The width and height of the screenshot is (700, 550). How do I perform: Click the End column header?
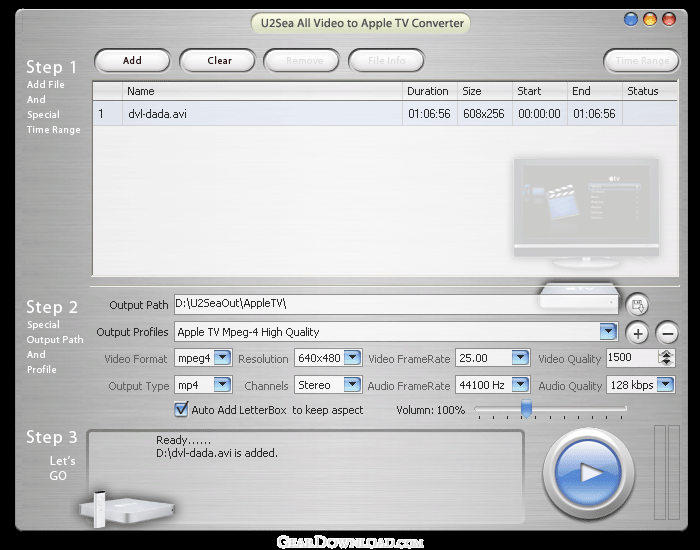(595, 91)
